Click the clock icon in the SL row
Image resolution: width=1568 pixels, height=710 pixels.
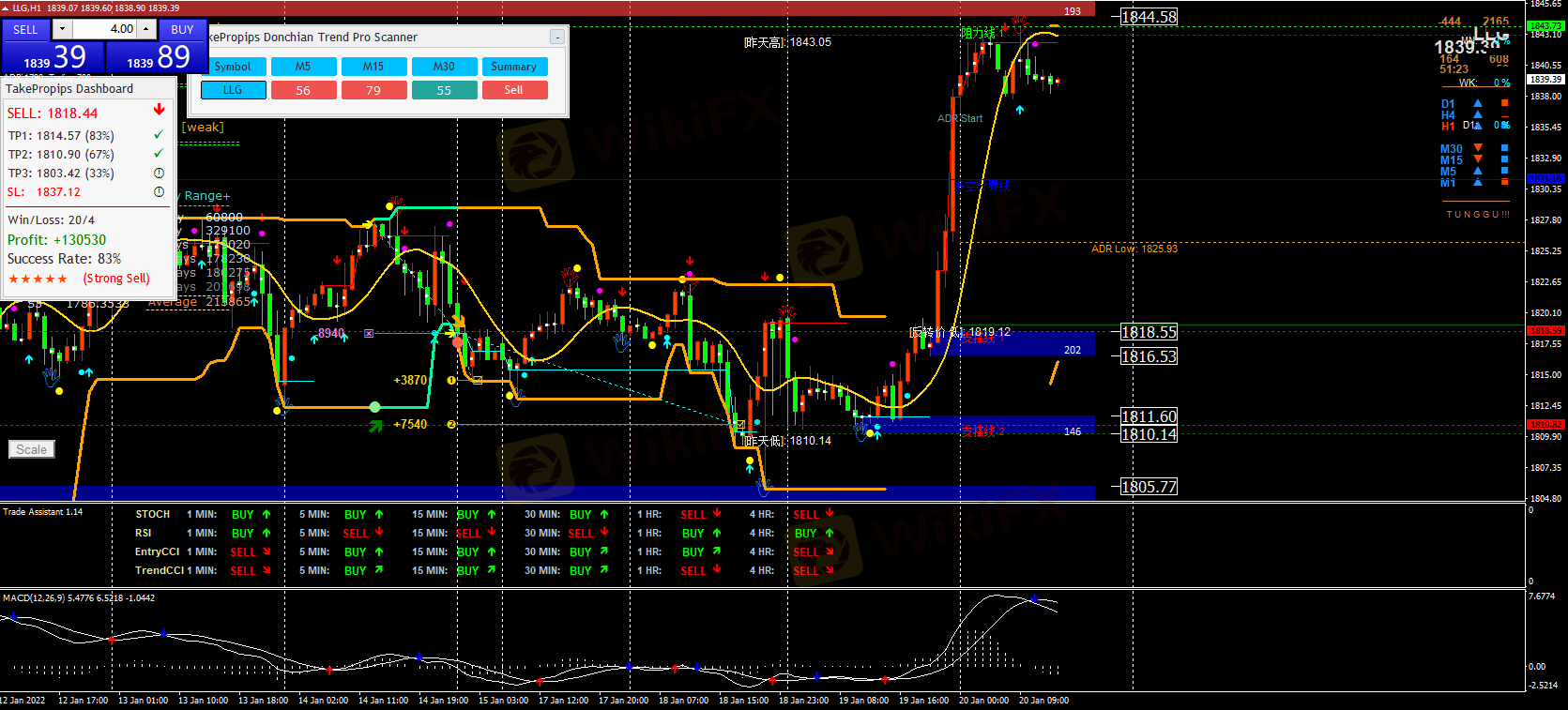159,191
